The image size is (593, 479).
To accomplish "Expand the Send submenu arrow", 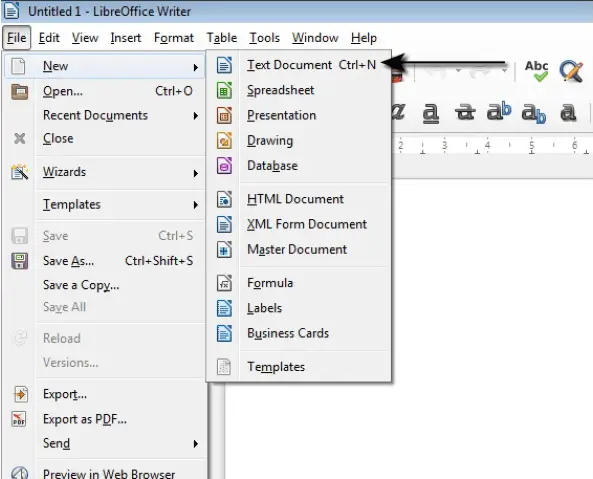I will [x=196, y=444].
